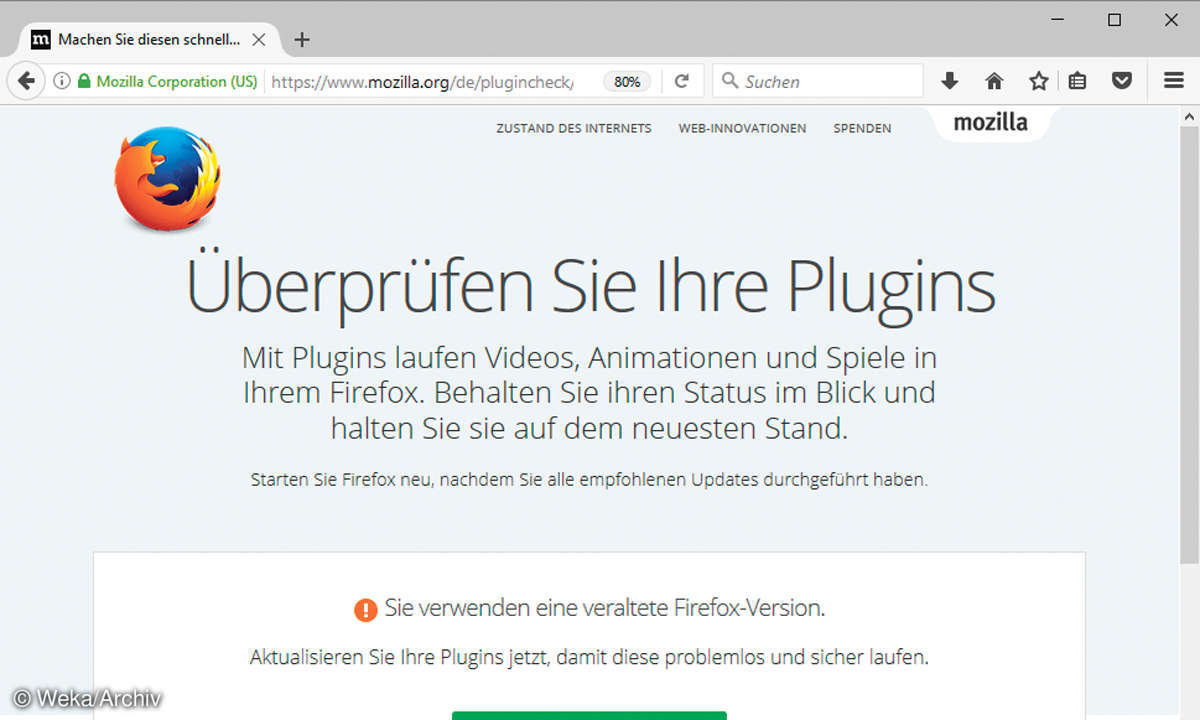Reset the 80% zoom indicator

[x=627, y=82]
